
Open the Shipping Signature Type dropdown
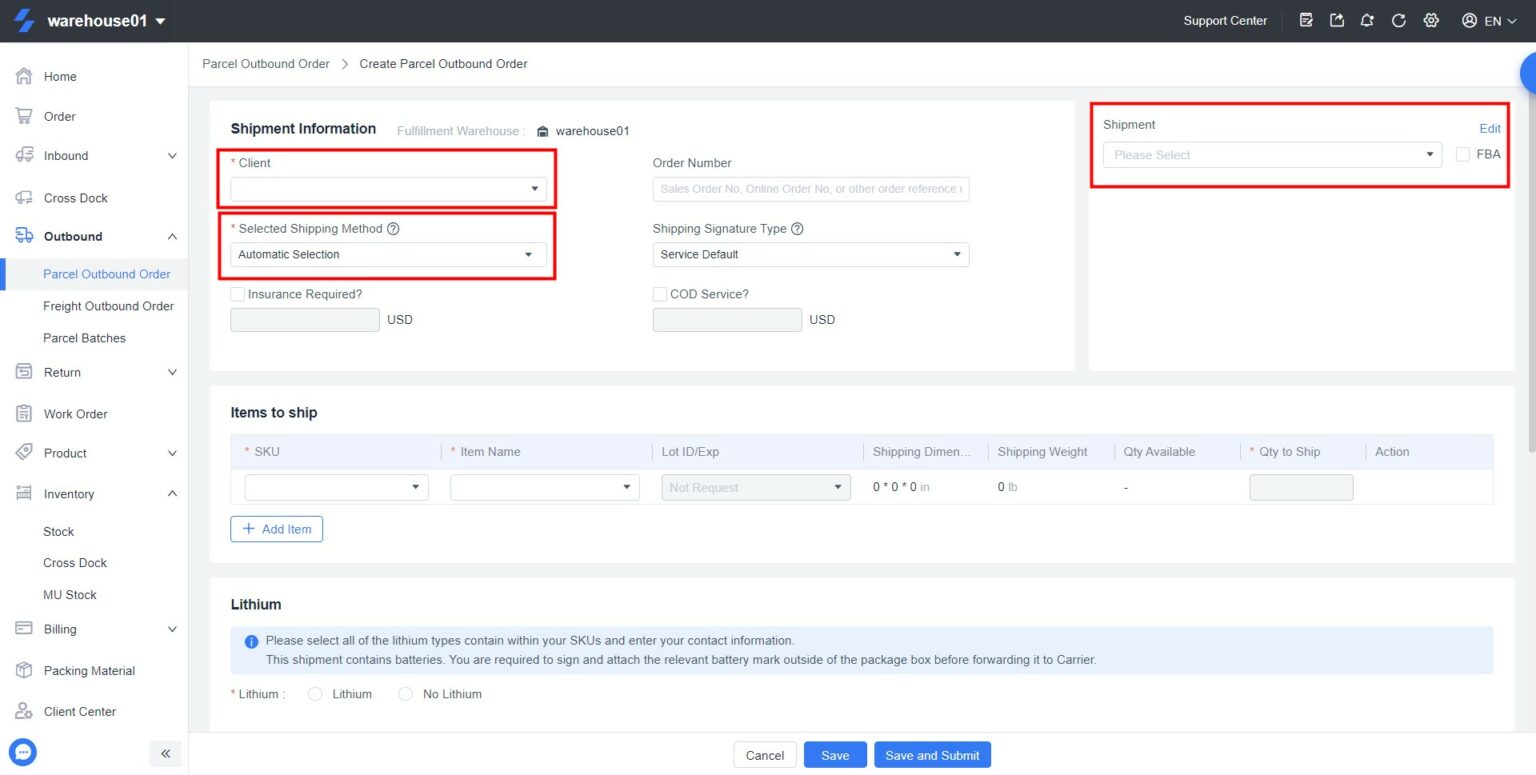pos(811,254)
